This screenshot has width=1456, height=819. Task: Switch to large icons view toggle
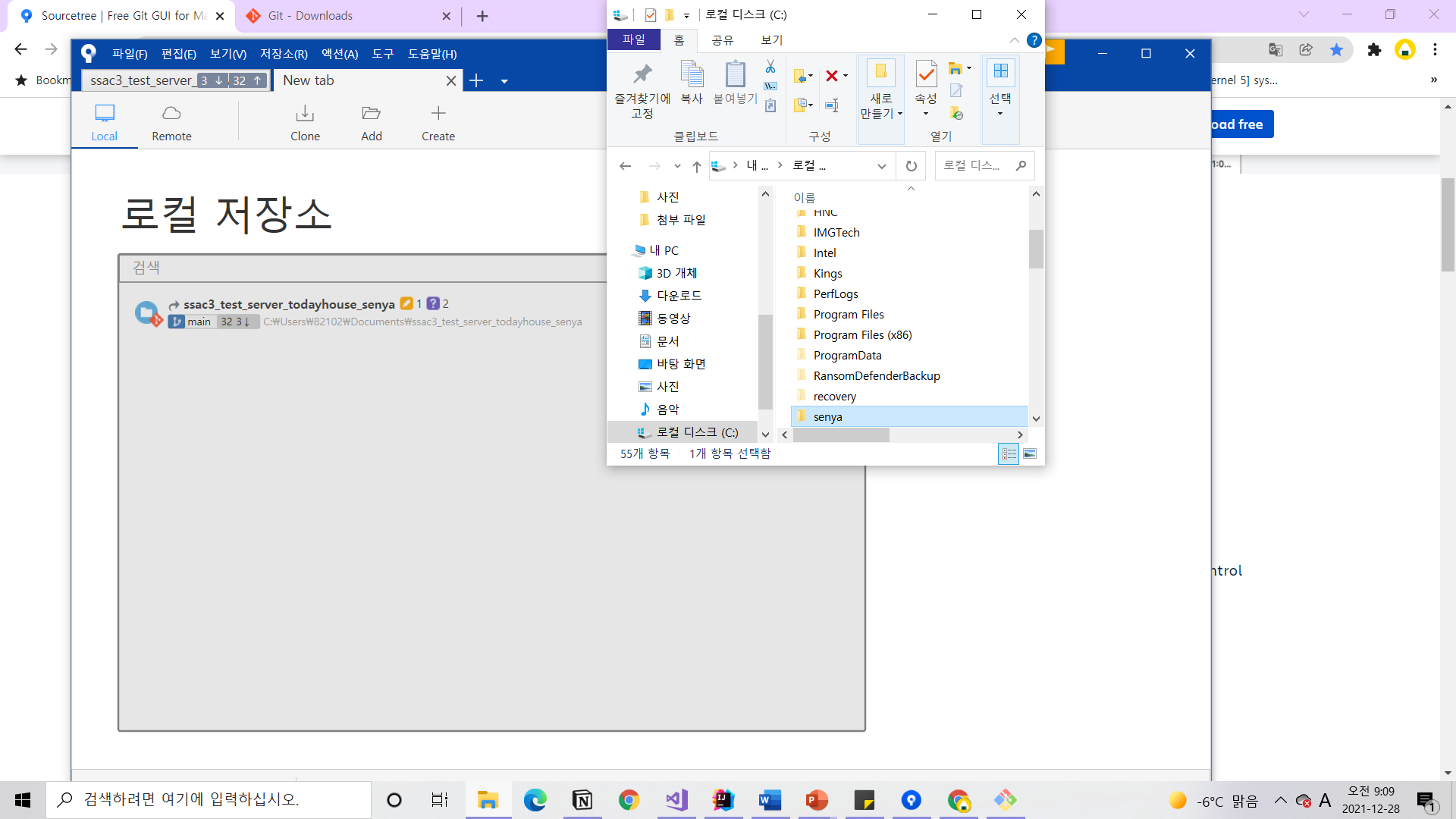tap(1029, 453)
